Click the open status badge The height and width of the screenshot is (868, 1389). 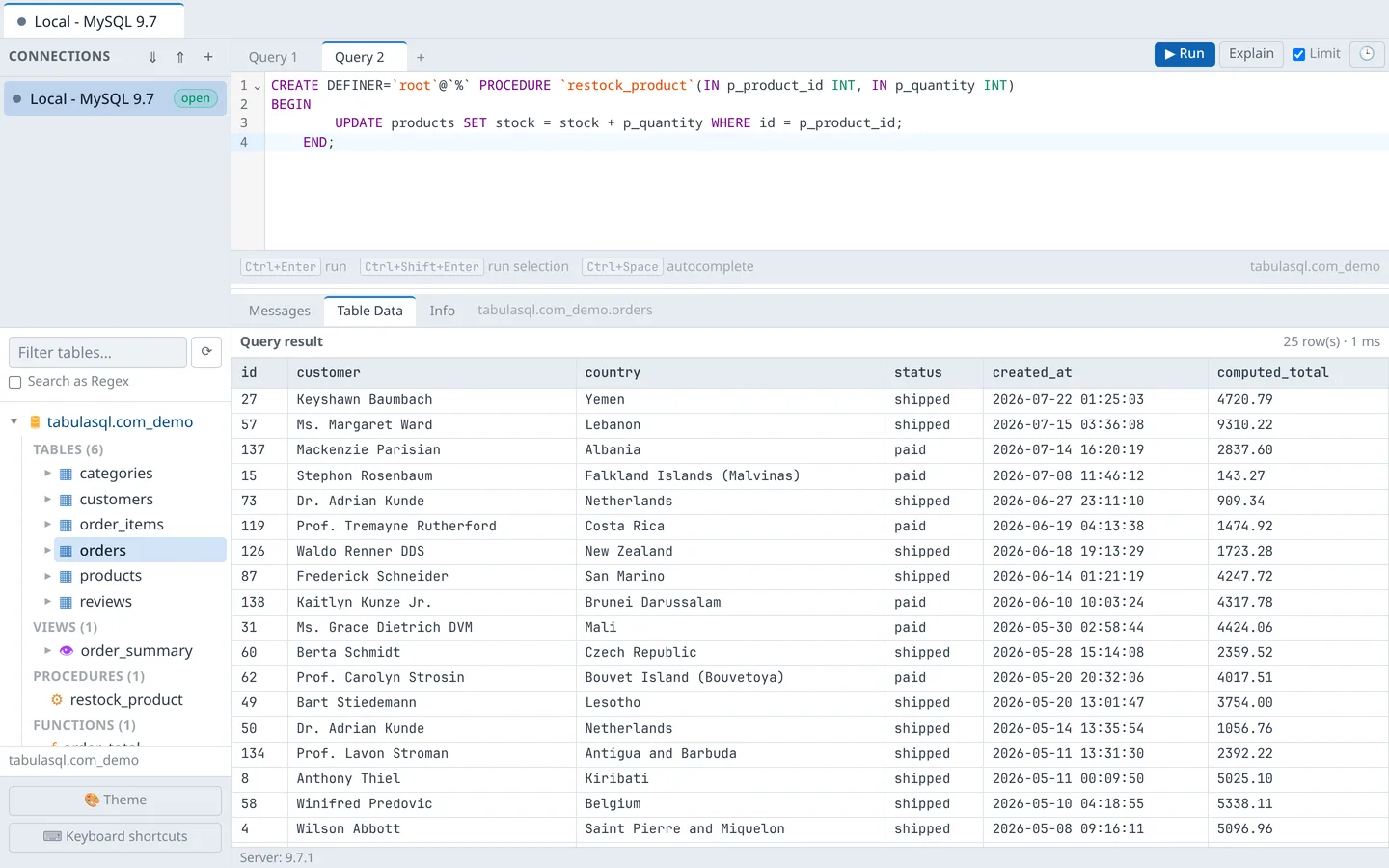coord(196,98)
